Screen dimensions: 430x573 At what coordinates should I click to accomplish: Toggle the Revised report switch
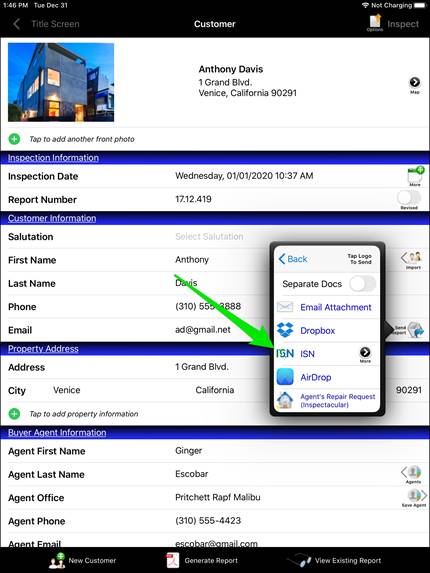click(x=409, y=198)
